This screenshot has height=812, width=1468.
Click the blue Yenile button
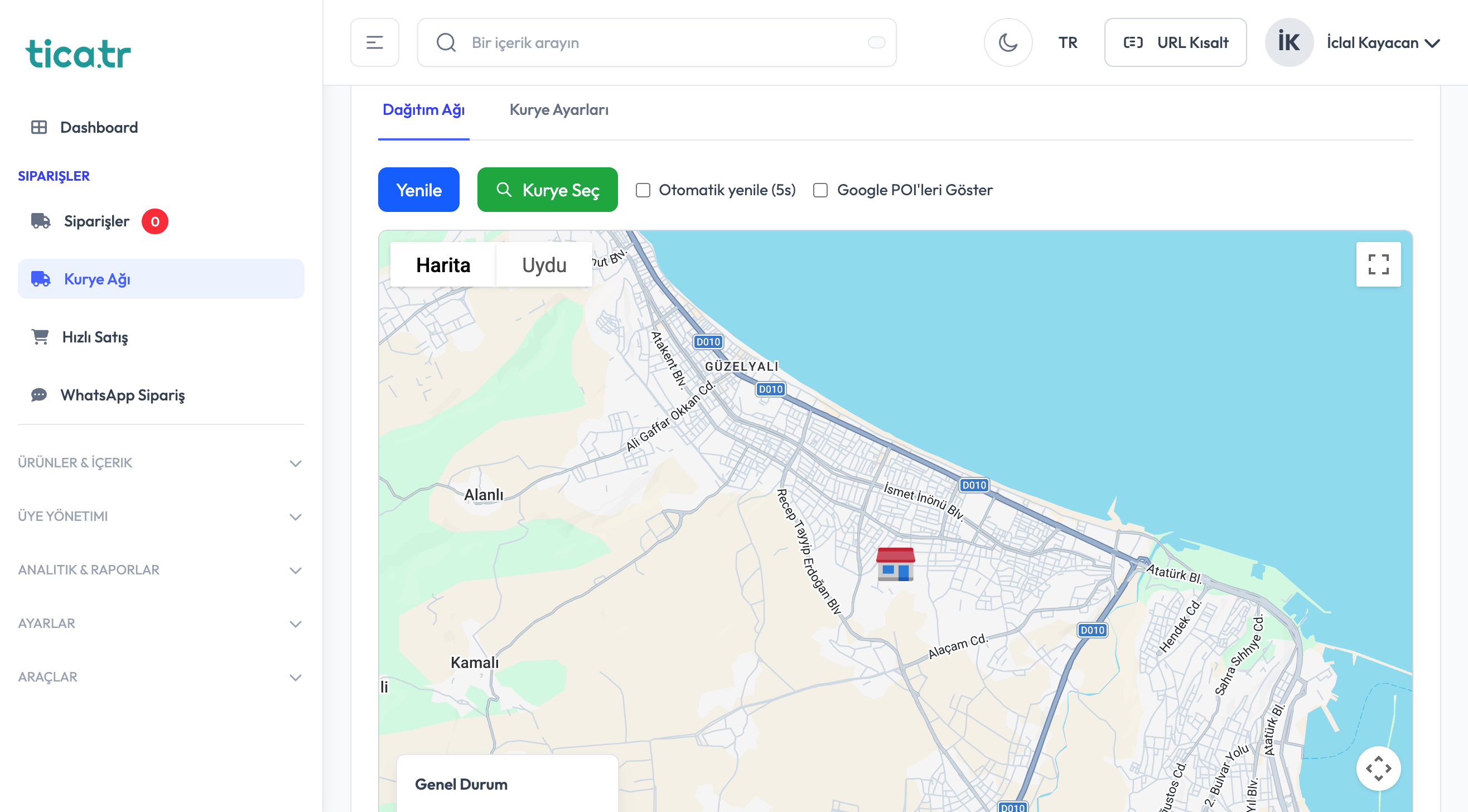[x=418, y=190]
